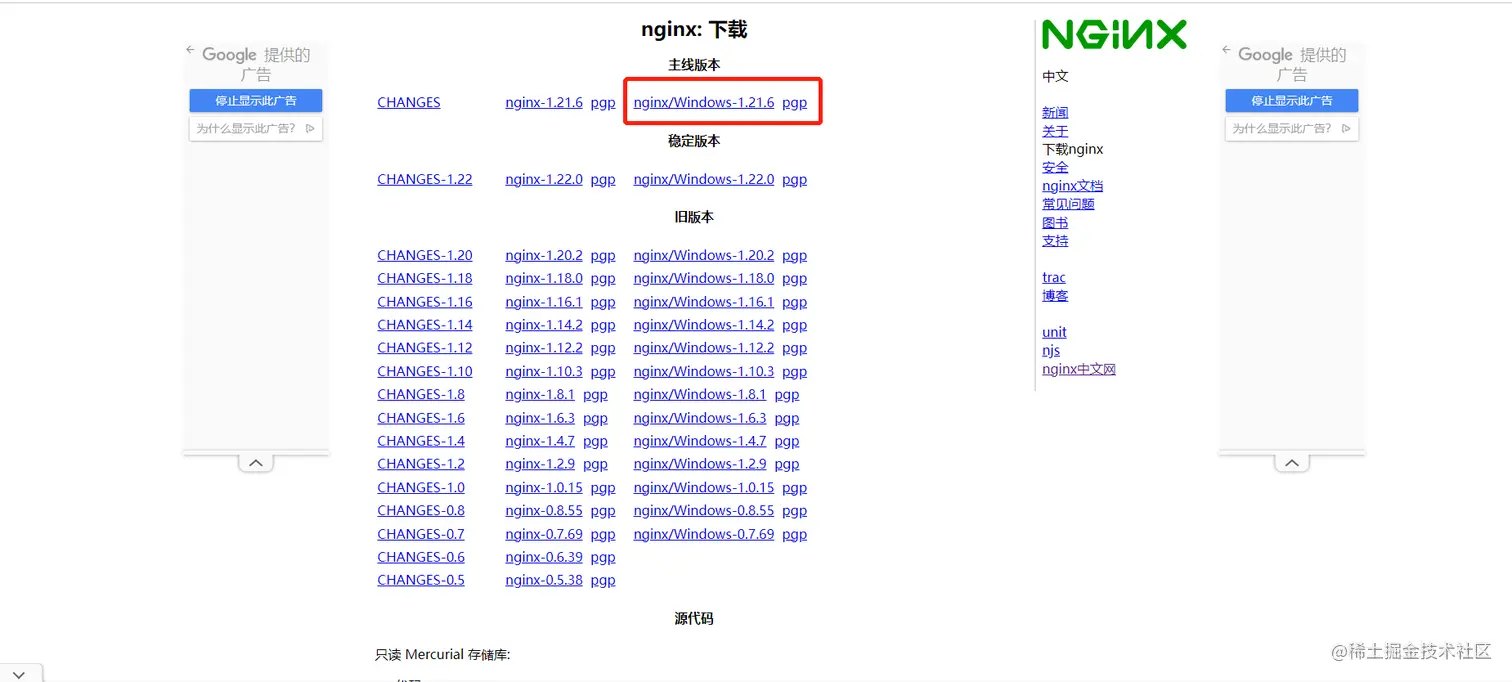This screenshot has height=682, width=1512.
Task: Open CHANGES-0.6 link
Action: (x=421, y=557)
